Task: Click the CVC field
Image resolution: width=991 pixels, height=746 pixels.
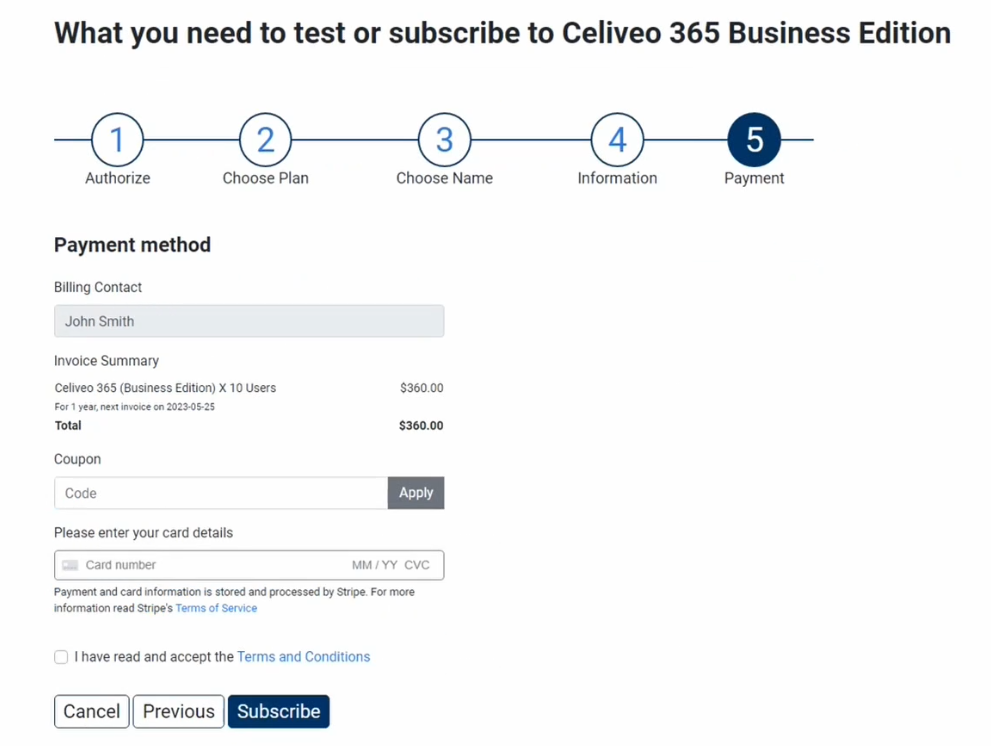Action: pos(417,565)
